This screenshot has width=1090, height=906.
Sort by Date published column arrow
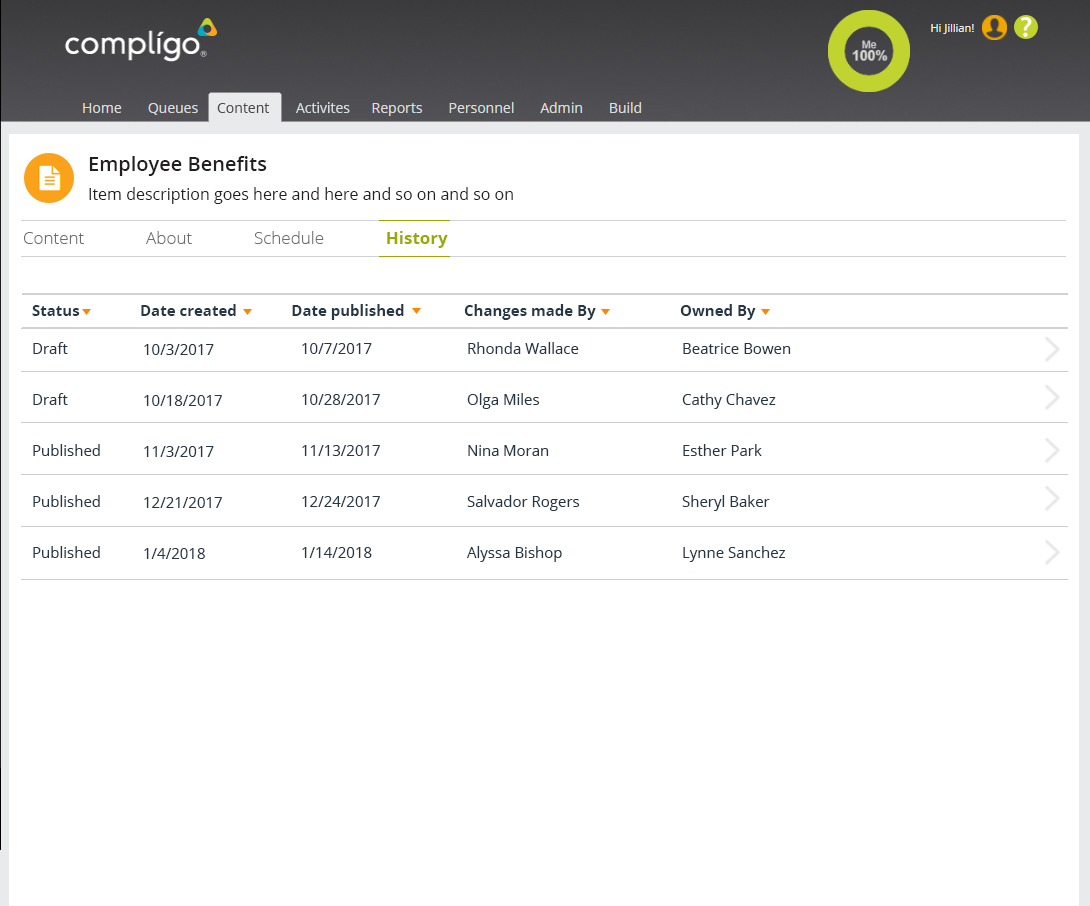[x=416, y=312]
